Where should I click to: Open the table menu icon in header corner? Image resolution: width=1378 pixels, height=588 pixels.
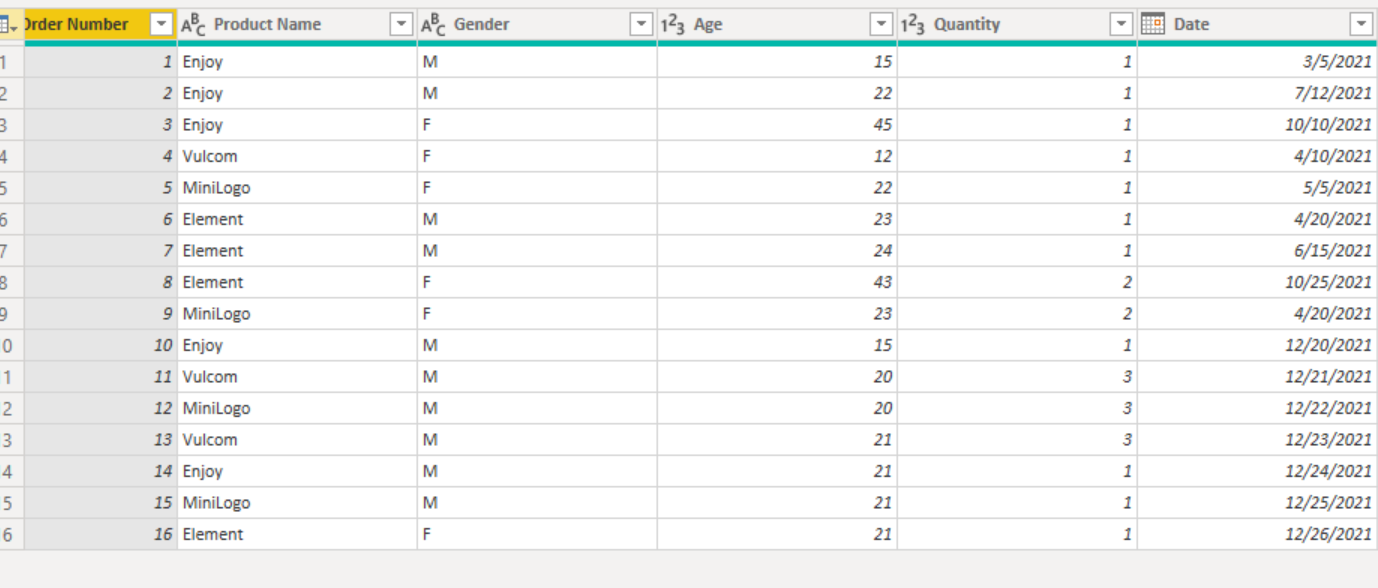8,25
